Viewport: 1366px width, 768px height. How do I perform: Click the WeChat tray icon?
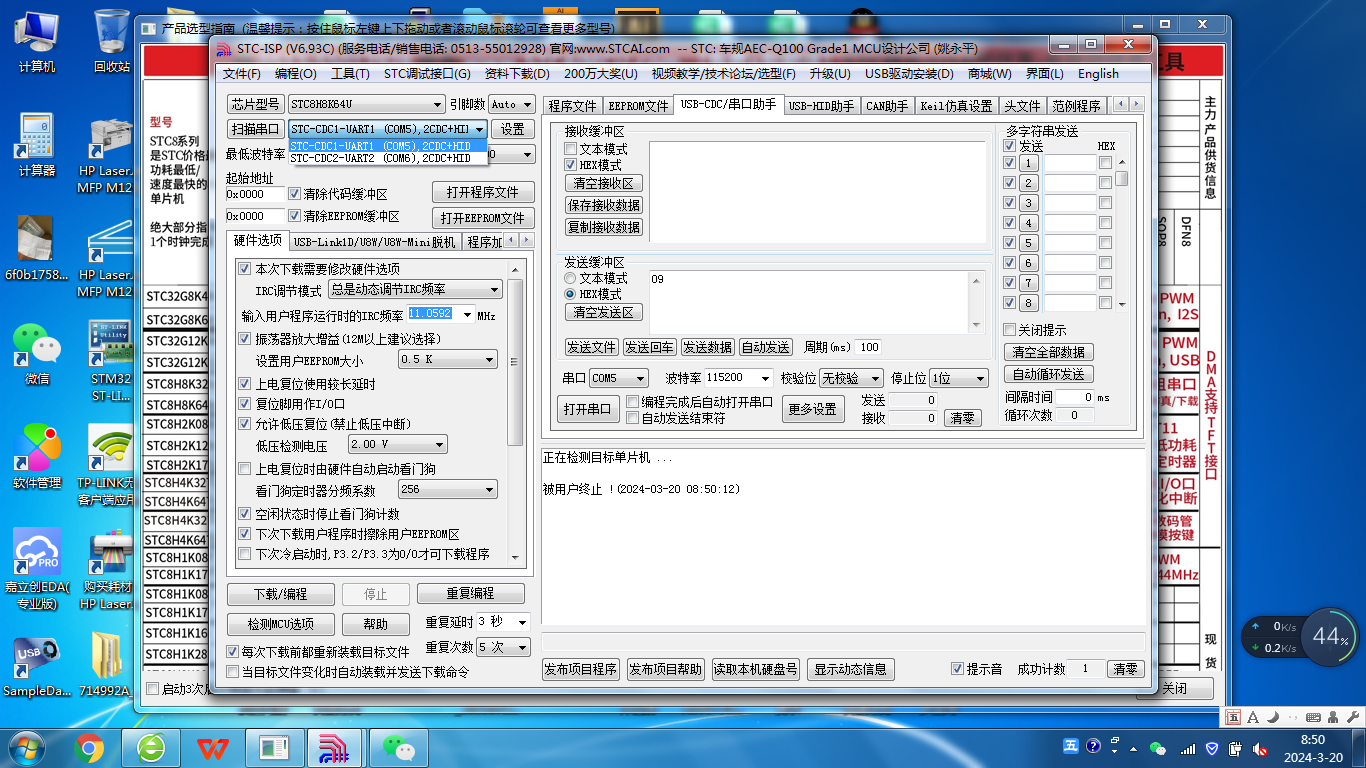click(1158, 748)
